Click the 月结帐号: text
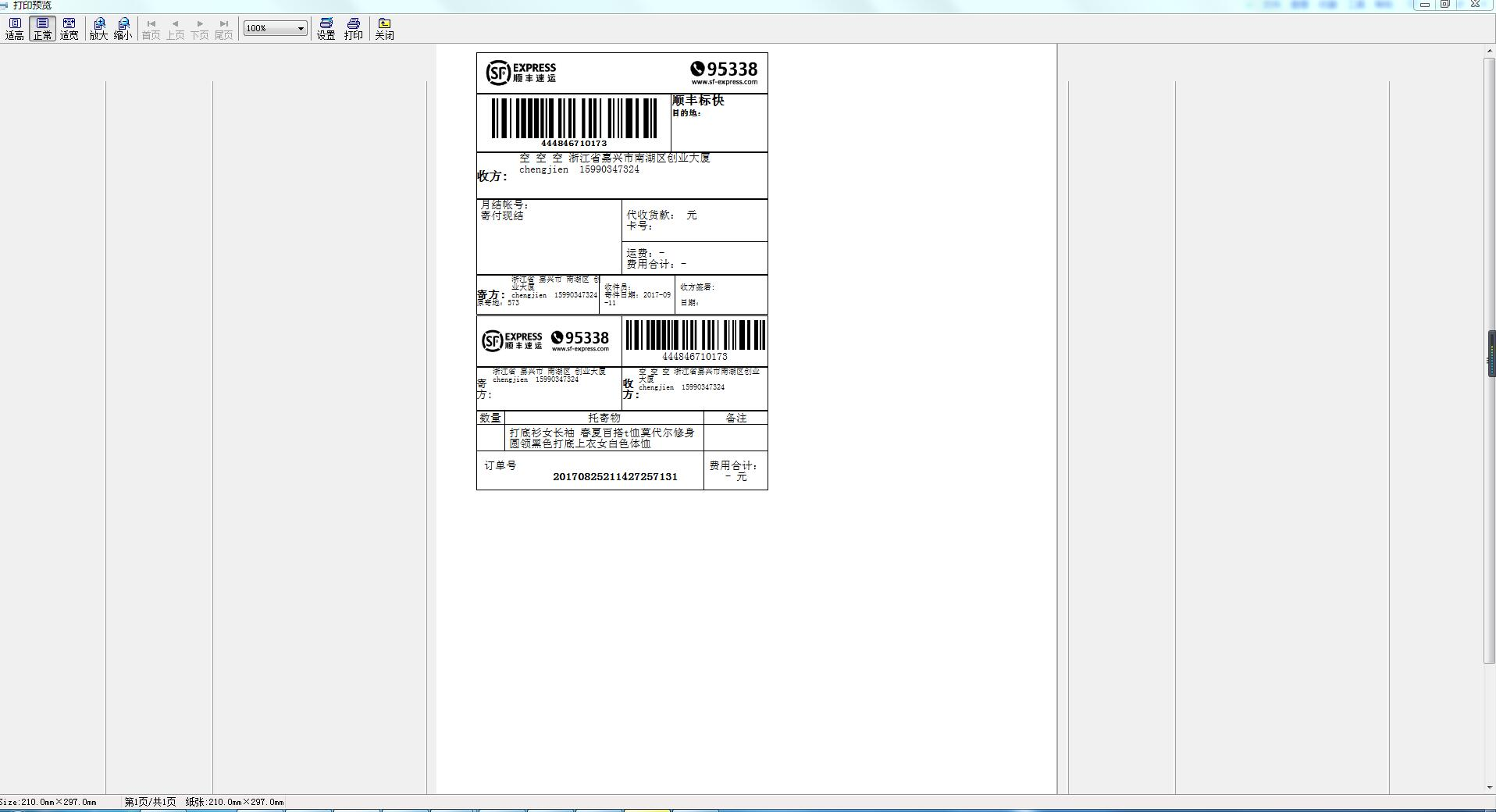 tap(504, 205)
